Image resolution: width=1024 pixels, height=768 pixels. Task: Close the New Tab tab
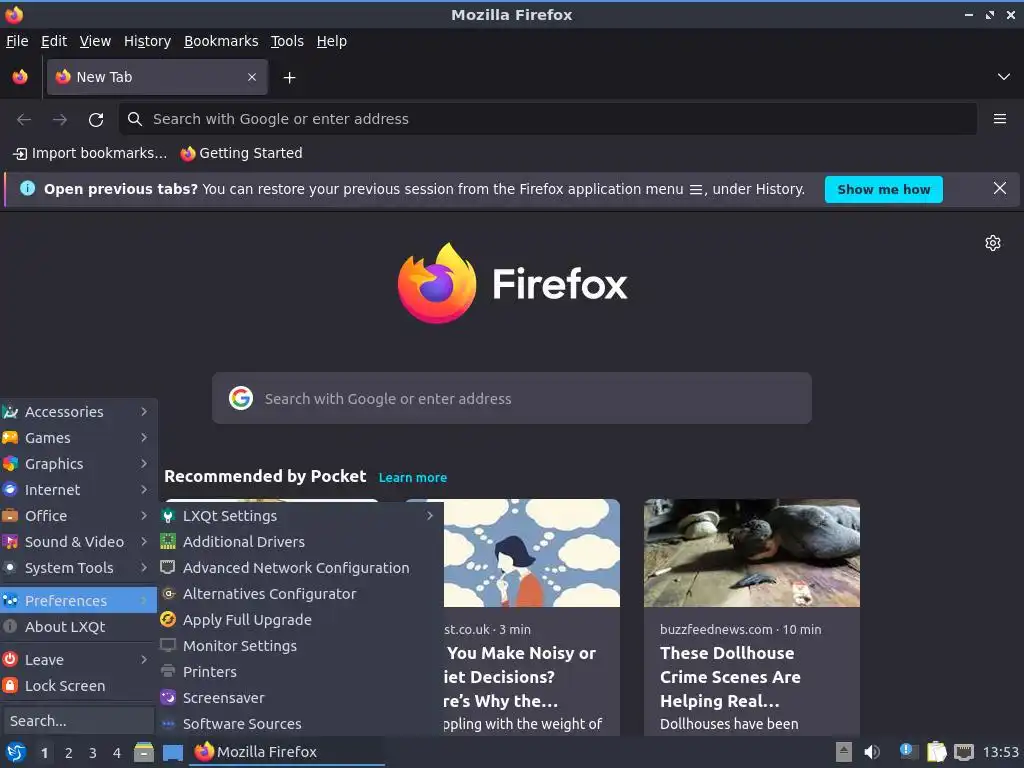(x=252, y=77)
